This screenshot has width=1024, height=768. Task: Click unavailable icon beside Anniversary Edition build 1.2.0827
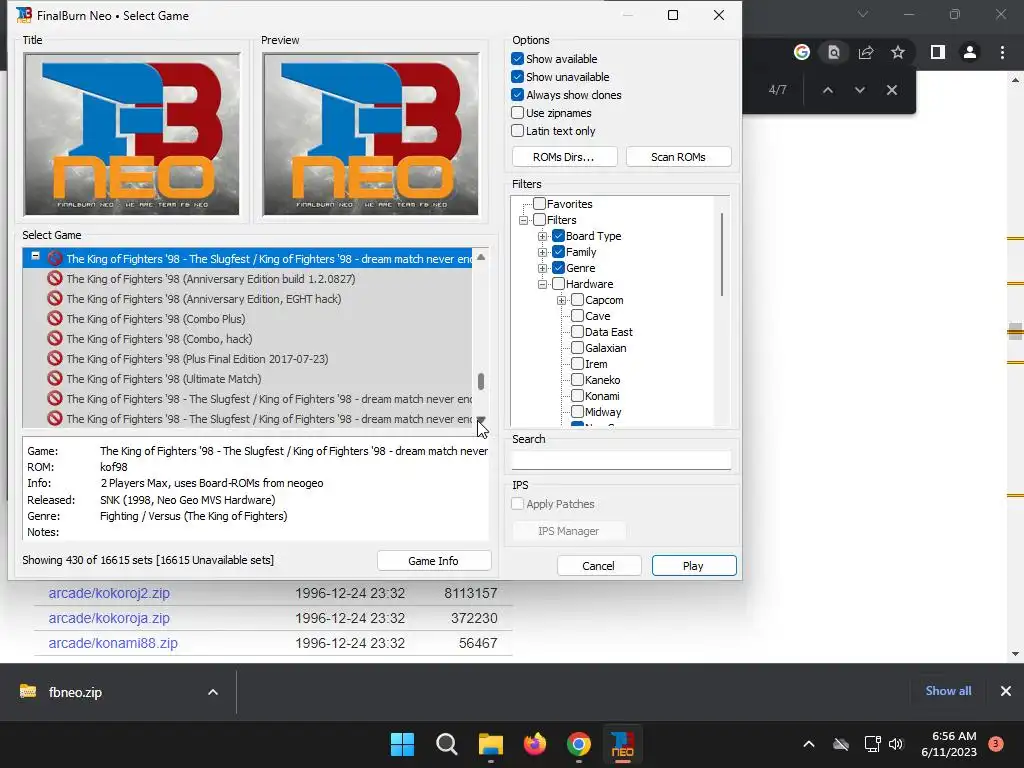(55, 279)
